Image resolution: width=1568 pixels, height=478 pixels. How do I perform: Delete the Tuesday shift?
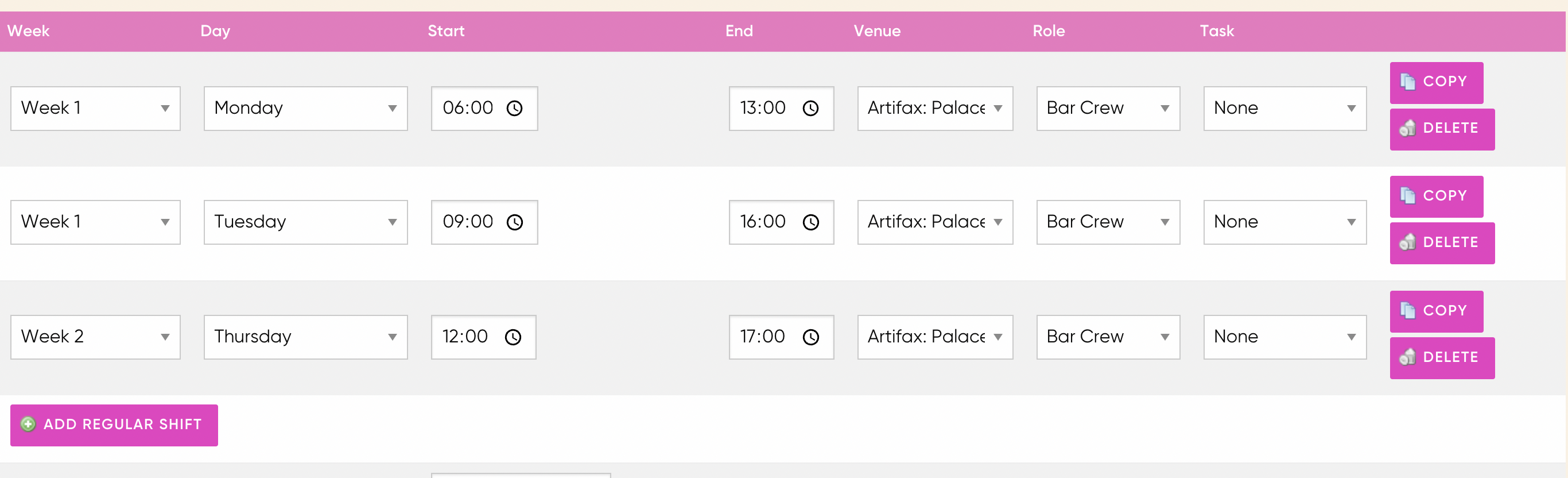click(1442, 243)
